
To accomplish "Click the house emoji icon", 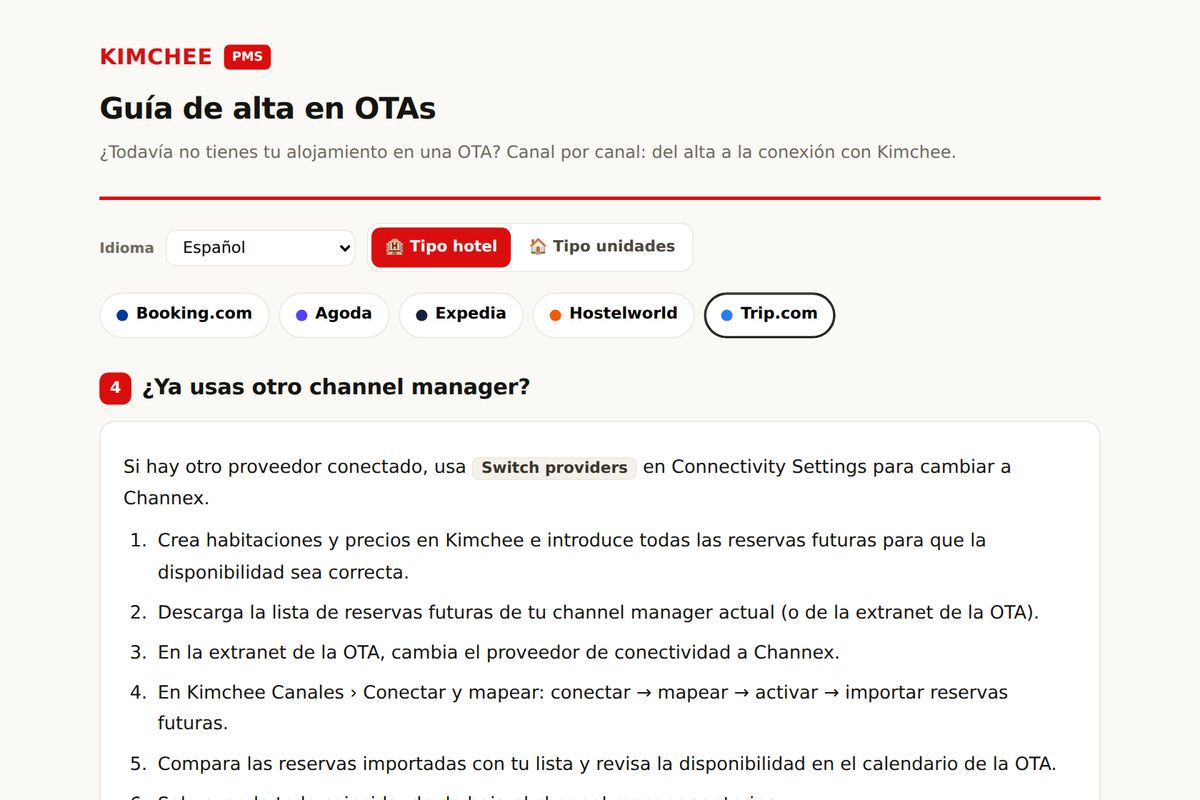I will point(538,247).
